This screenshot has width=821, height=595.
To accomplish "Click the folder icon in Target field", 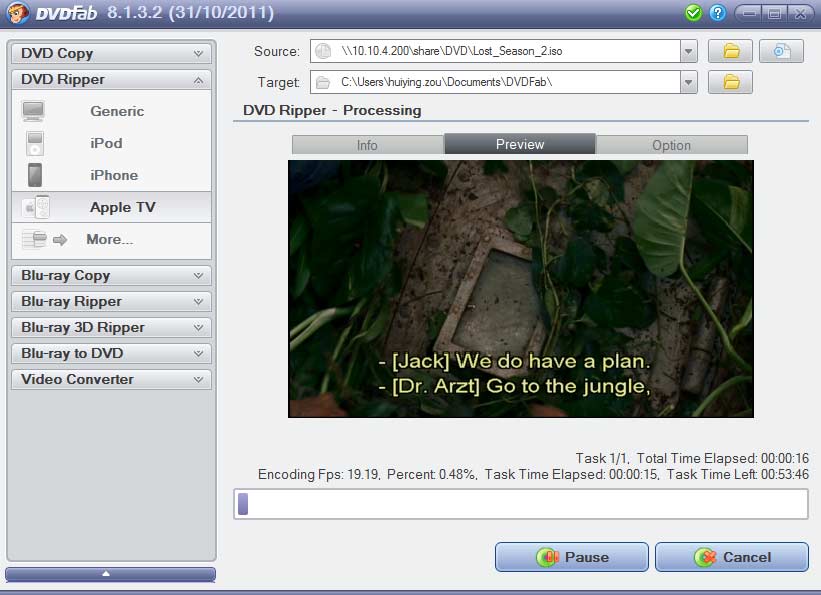I will click(x=323, y=82).
